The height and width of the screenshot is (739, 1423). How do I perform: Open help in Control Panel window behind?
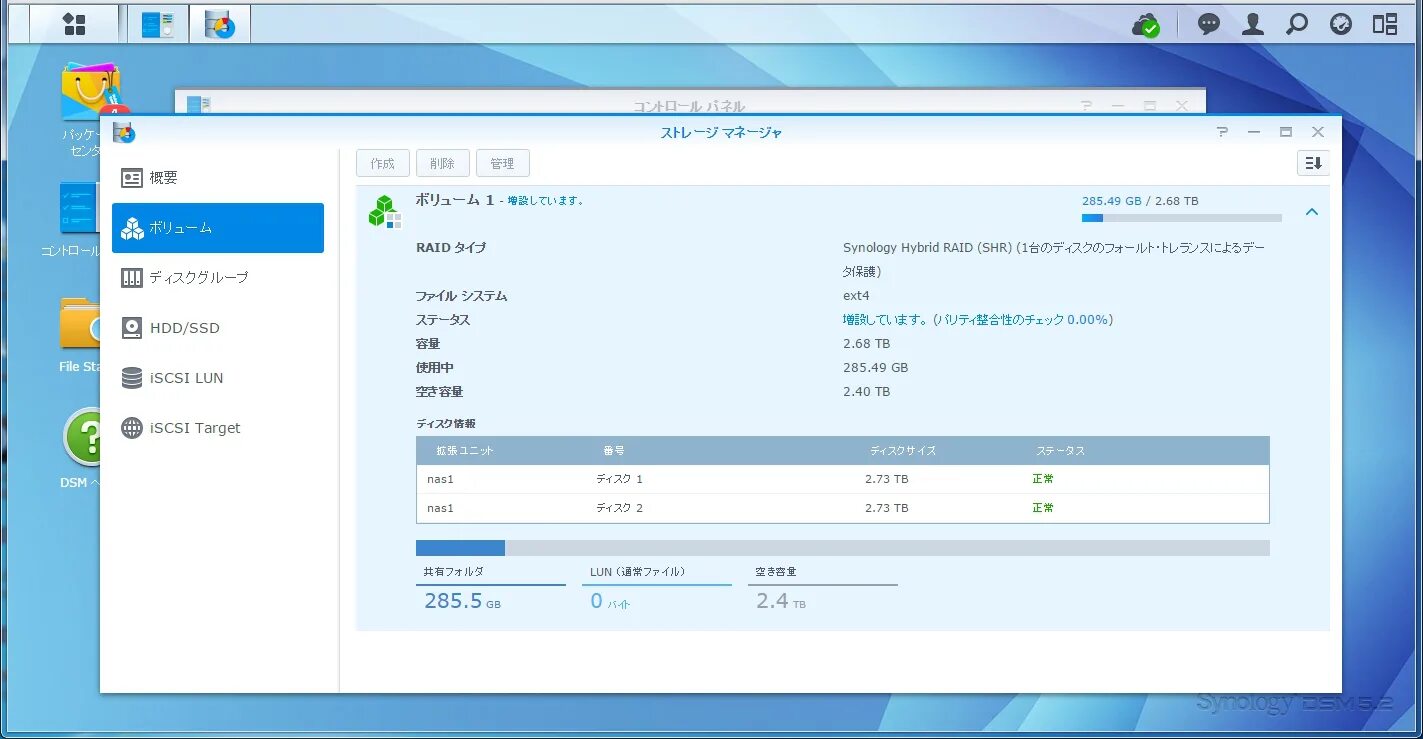click(x=1086, y=106)
